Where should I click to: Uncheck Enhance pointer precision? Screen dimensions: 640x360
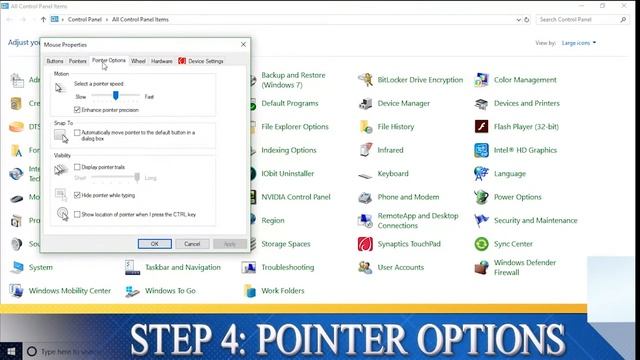click(77, 110)
